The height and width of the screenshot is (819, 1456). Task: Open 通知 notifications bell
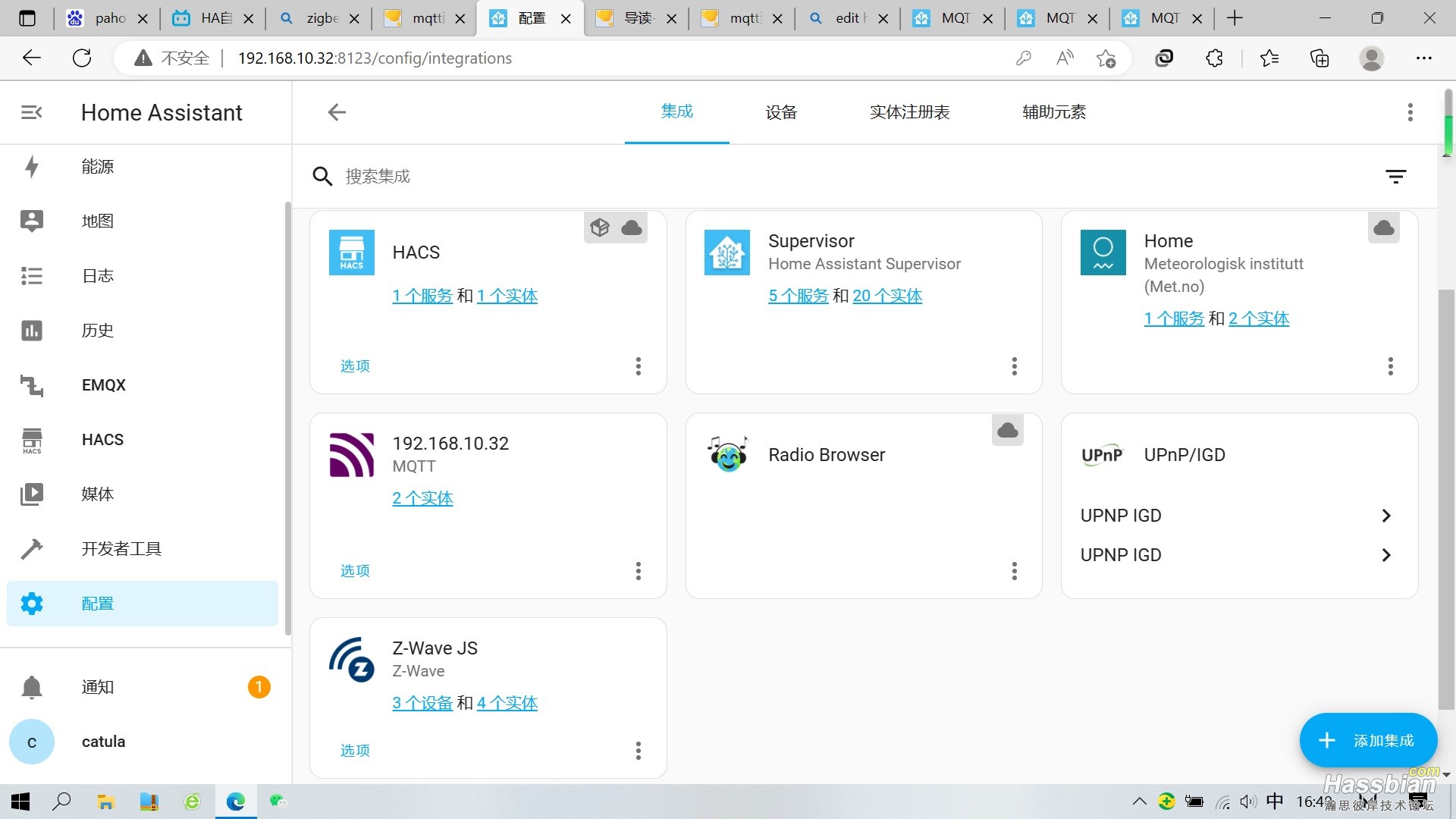coord(143,687)
